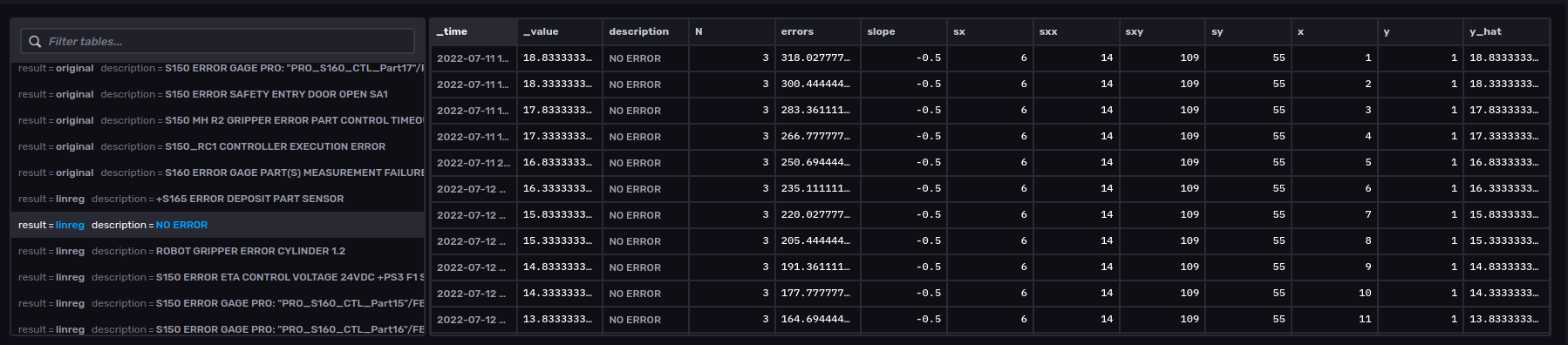Click the _value cell 18.8333333
1568x345 pixels.
tap(559, 58)
